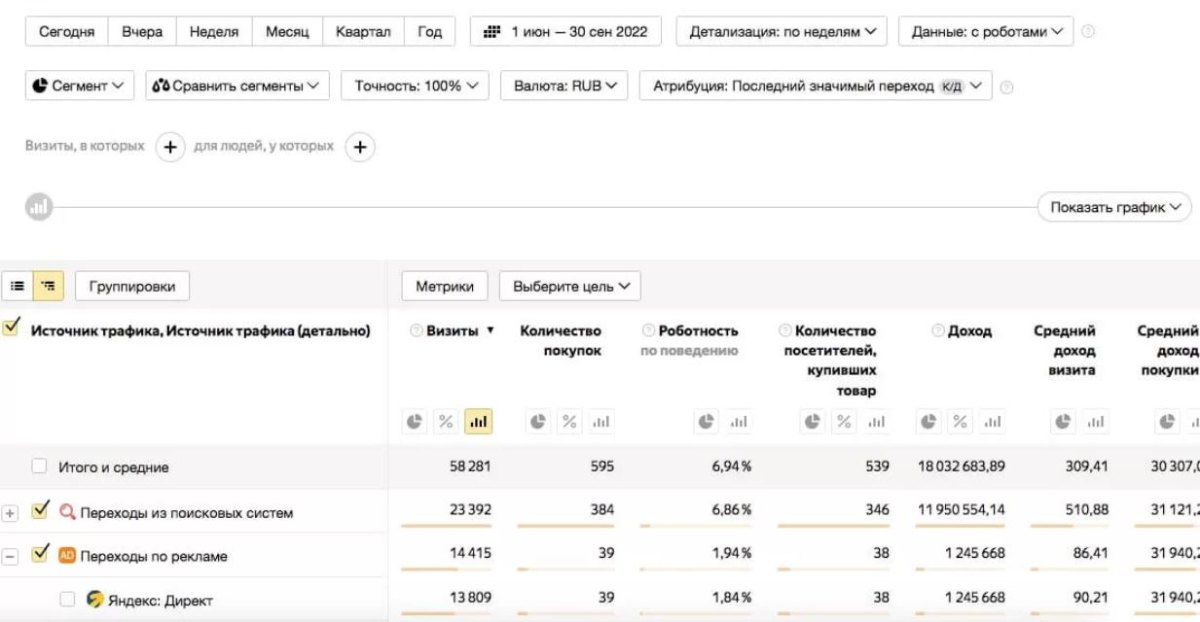
Task: Click total income value 18 032 683,89
Action: [x=961, y=467]
